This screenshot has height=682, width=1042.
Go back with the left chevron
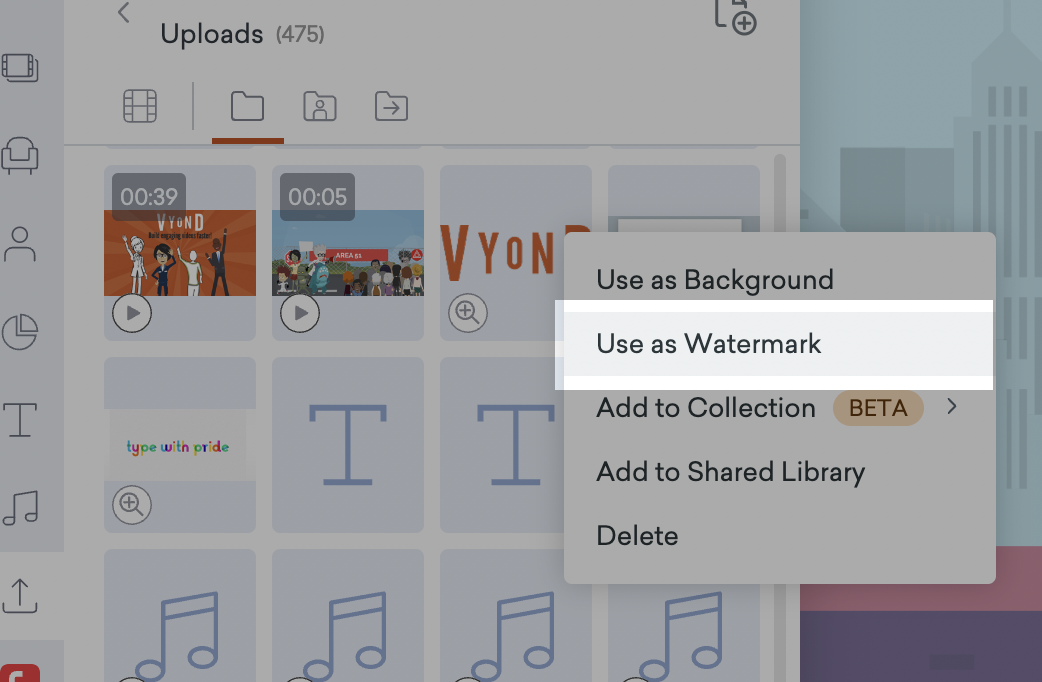[124, 13]
